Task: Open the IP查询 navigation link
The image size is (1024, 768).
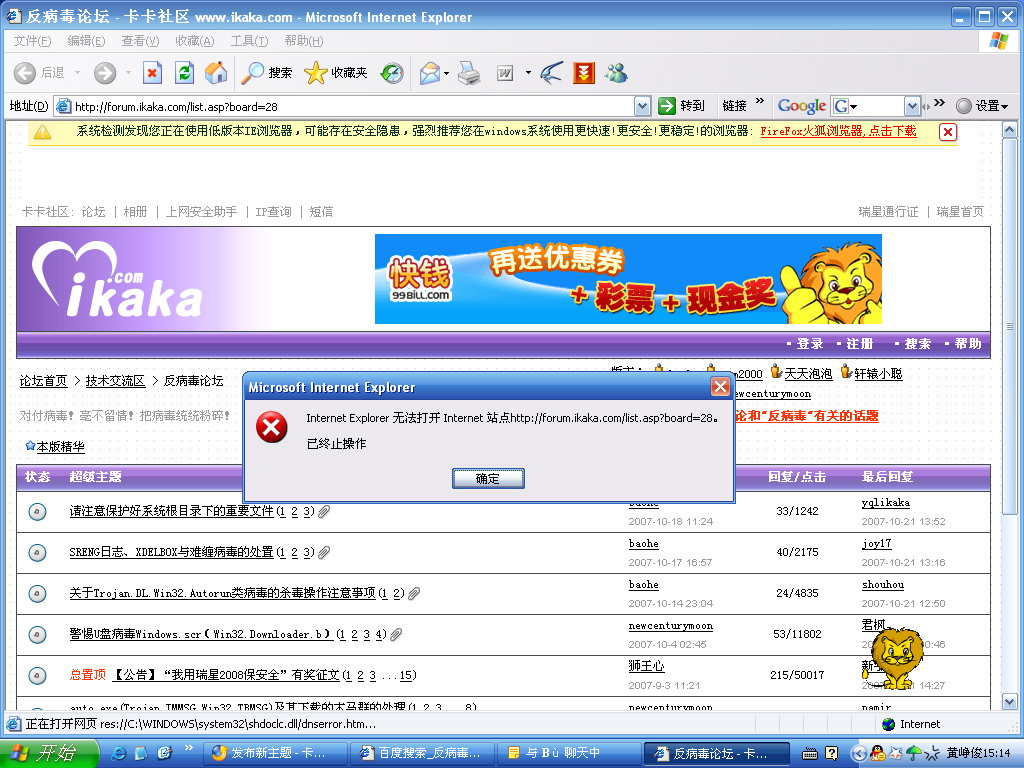Action: point(273,212)
